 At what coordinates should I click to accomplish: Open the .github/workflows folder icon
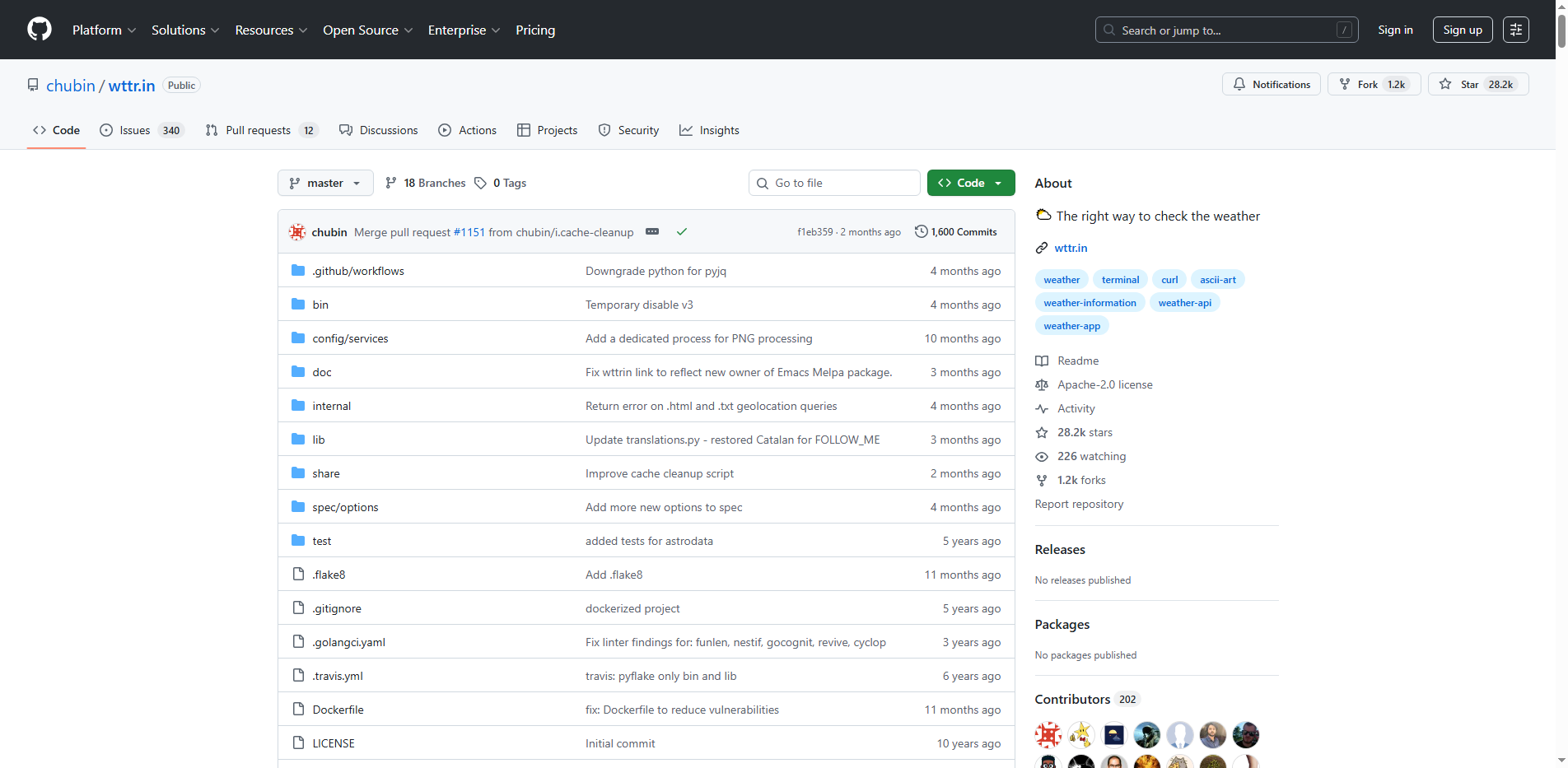(x=298, y=271)
